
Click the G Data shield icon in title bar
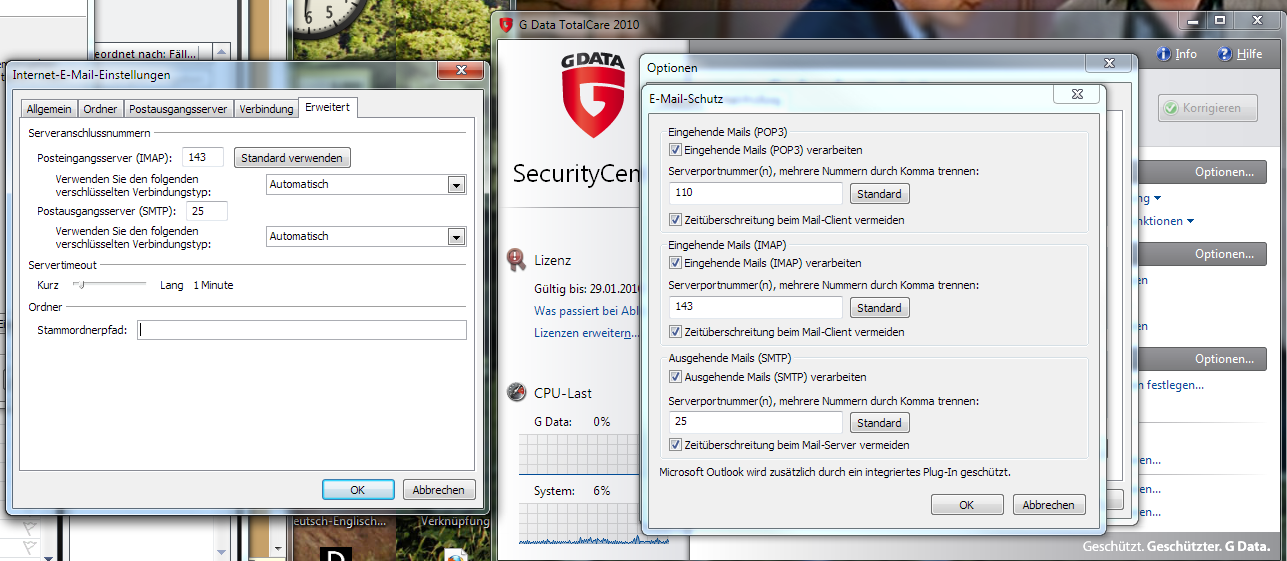[x=505, y=24]
